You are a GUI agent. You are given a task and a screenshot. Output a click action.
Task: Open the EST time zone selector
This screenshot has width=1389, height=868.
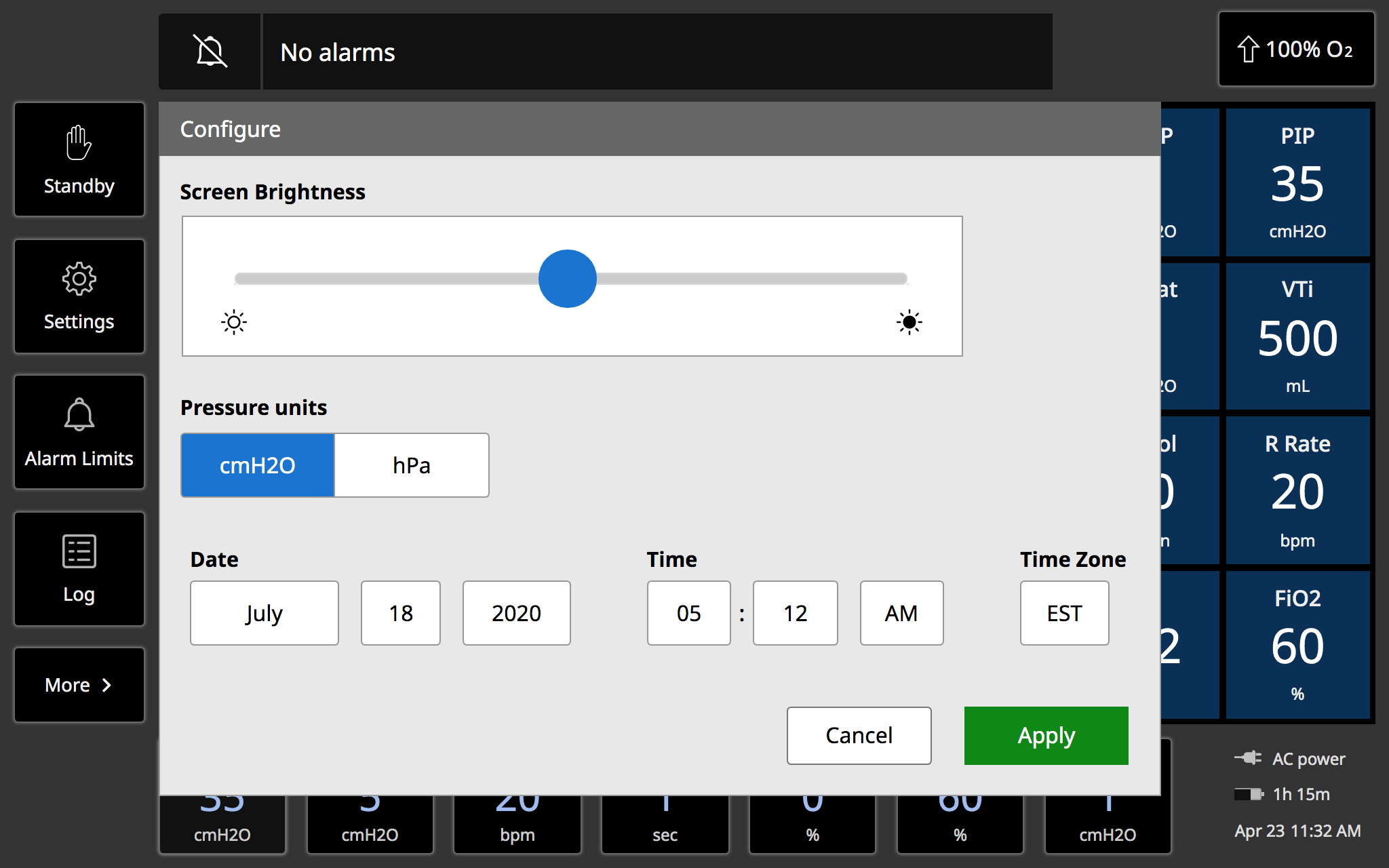pos(1064,613)
